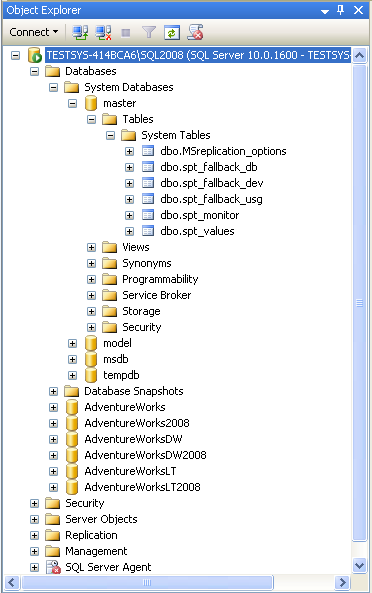Select the AdventureWorksLT database name
372x593 pixels.
(130, 471)
